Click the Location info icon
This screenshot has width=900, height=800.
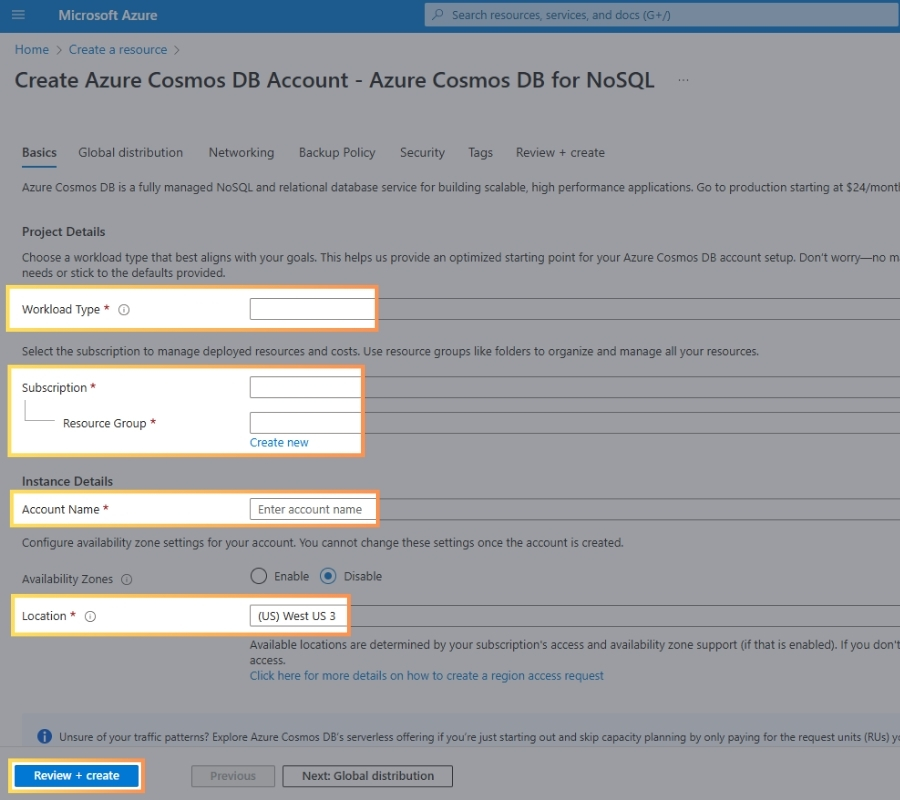[90, 617]
